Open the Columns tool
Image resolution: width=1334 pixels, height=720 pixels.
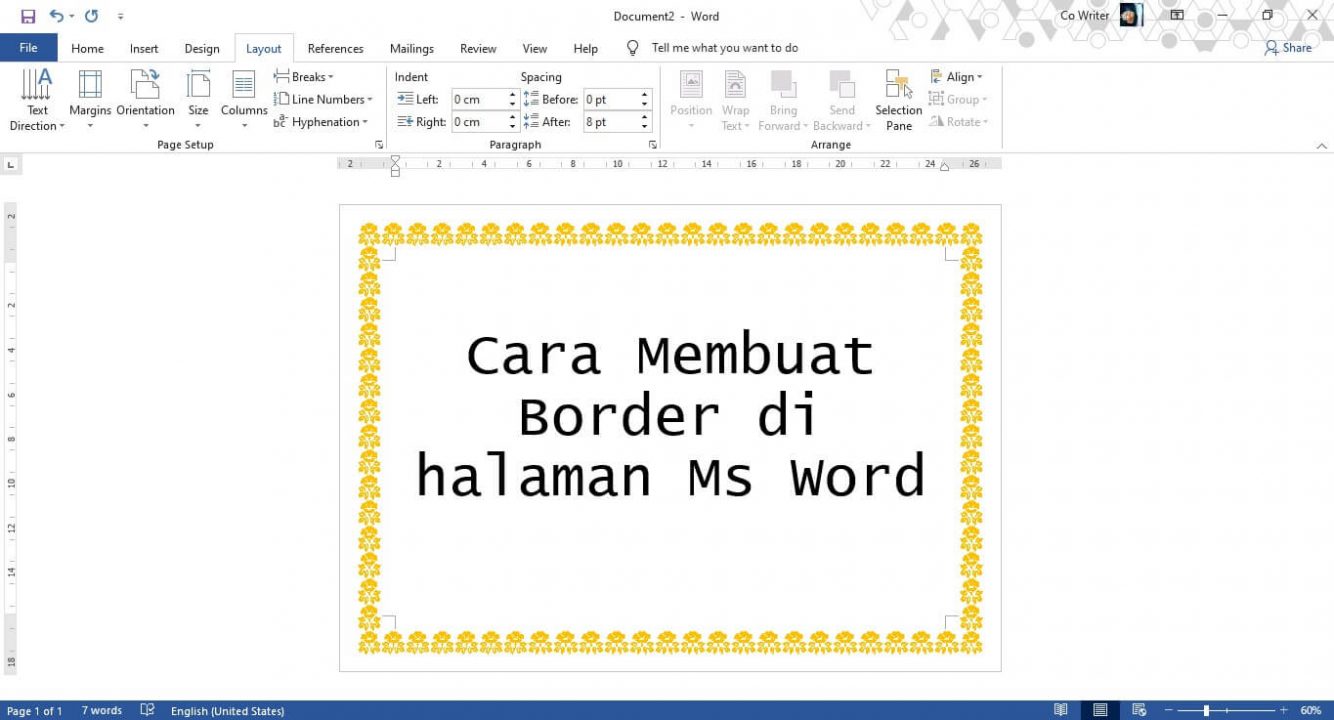[x=243, y=99]
